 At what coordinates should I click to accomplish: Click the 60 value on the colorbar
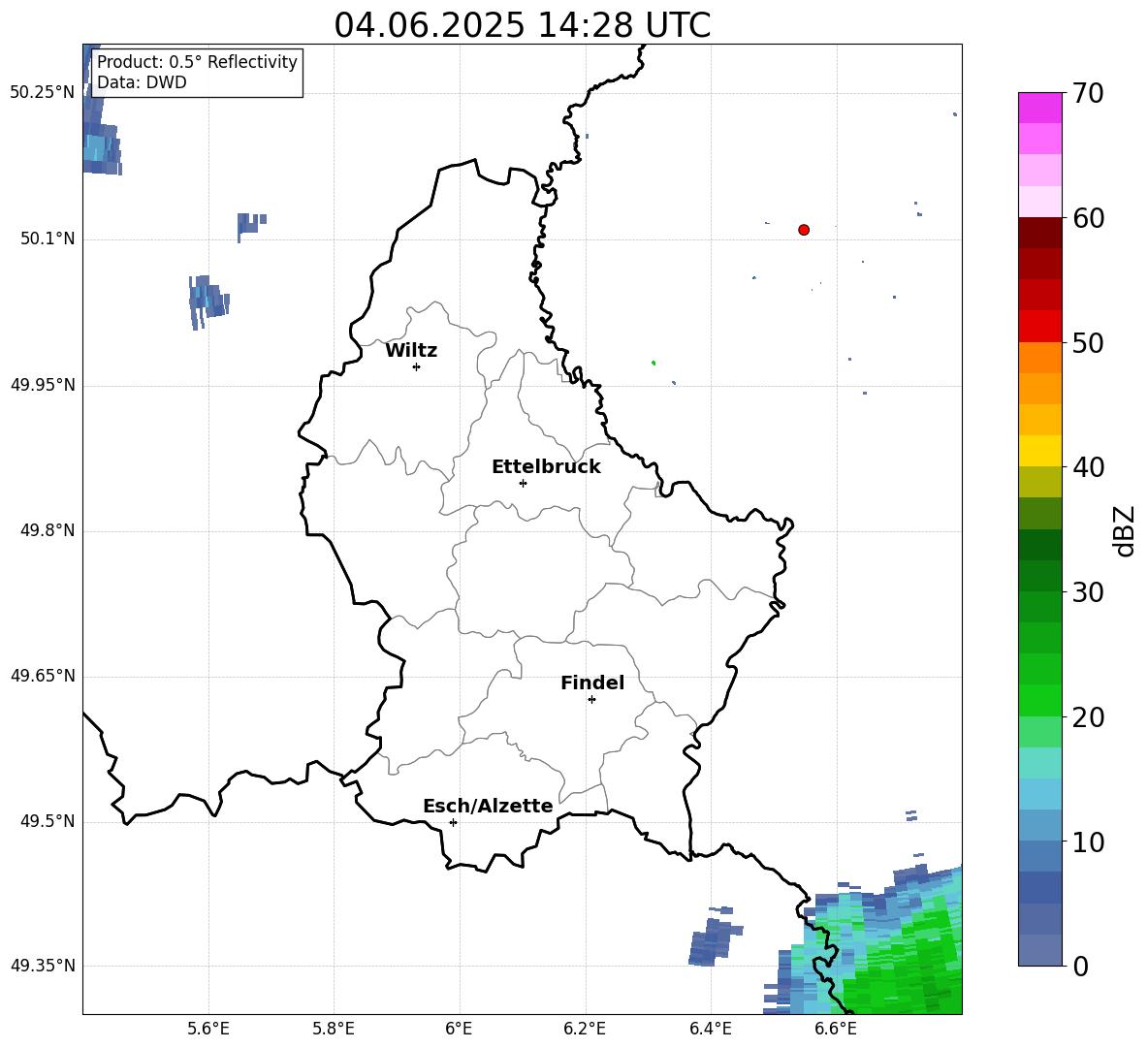click(1088, 218)
